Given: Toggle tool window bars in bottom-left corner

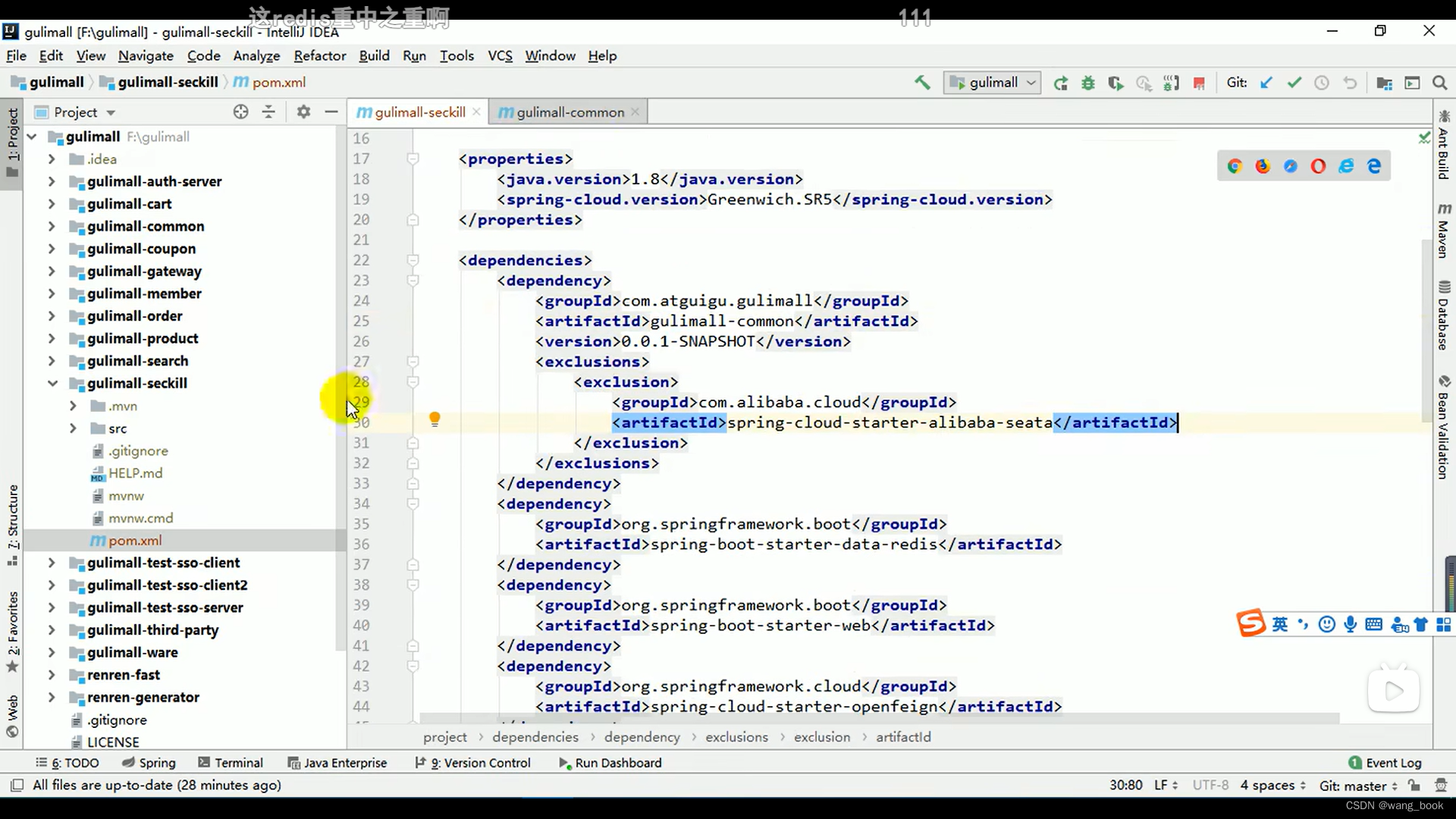Looking at the screenshot, I should coord(17,786).
